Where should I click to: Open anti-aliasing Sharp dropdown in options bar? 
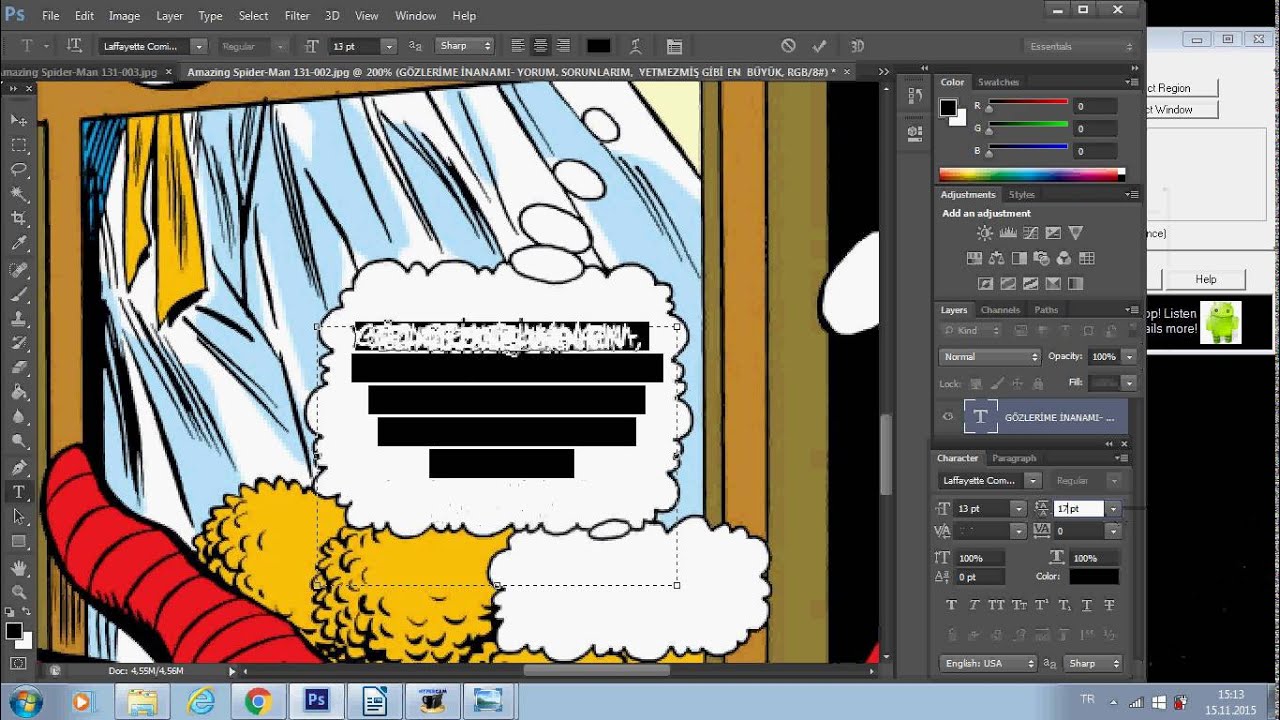tap(465, 46)
